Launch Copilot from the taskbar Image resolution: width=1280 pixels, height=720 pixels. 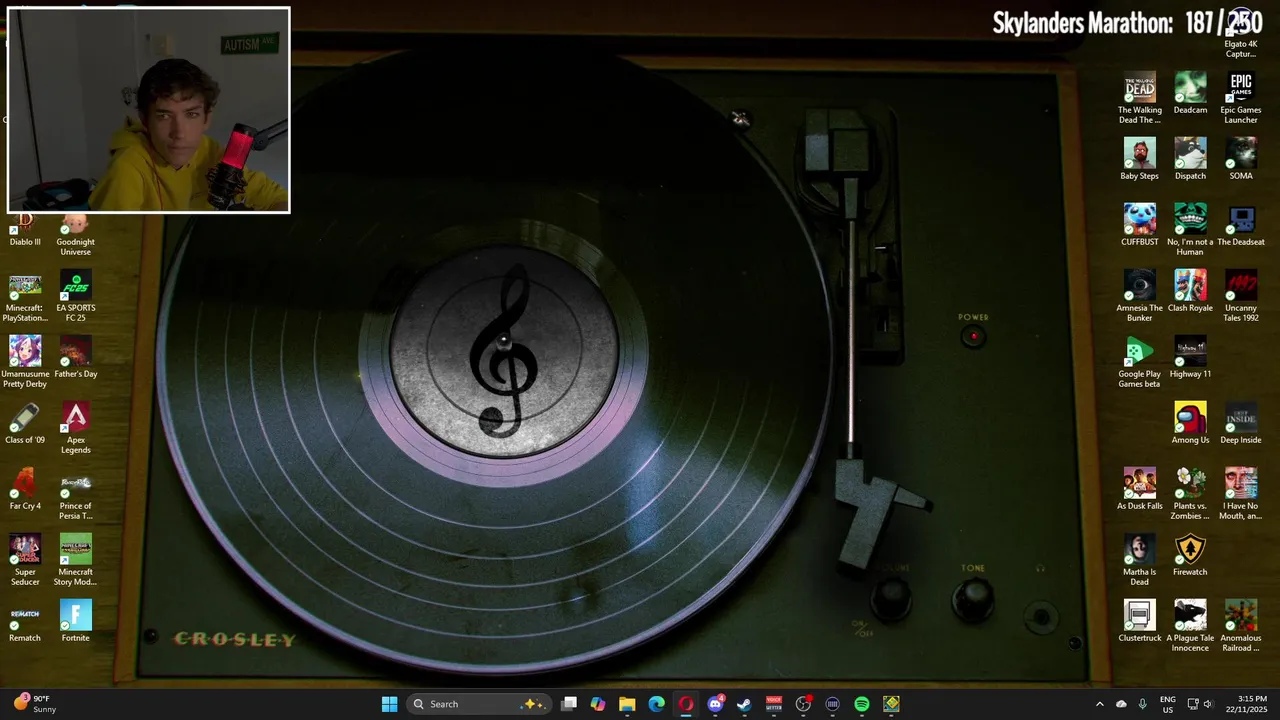tap(598, 704)
